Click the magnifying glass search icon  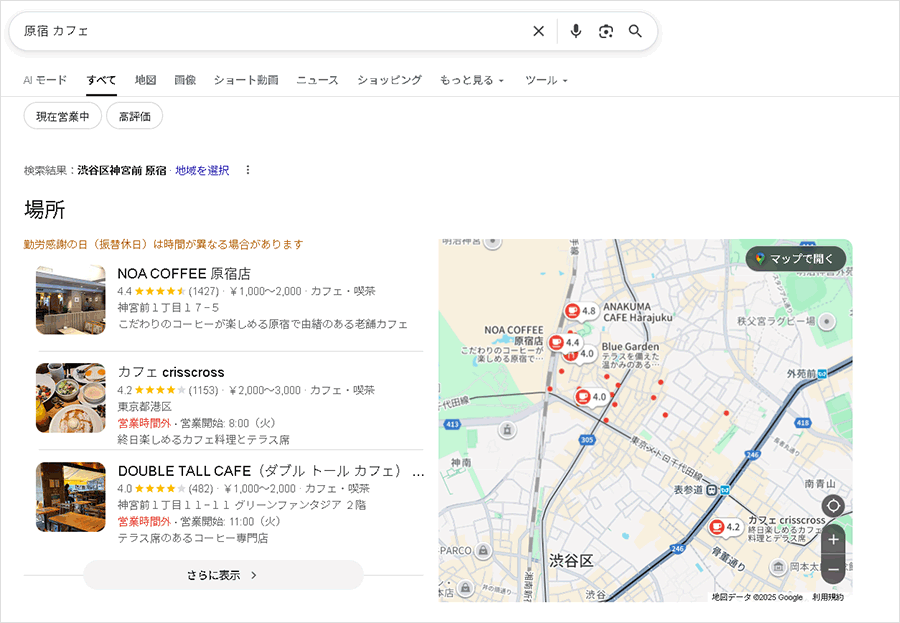tap(635, 31)
